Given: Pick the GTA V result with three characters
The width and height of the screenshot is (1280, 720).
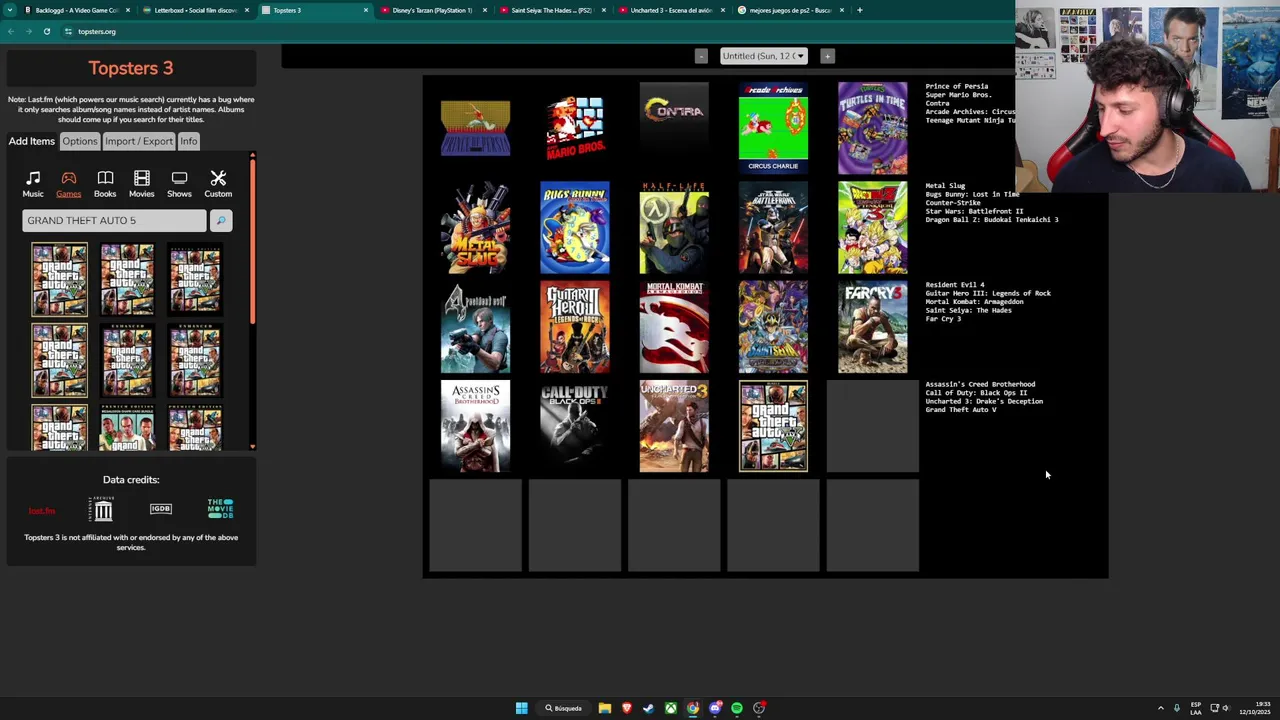Looking at the screenshot, I should click(127, 428).
